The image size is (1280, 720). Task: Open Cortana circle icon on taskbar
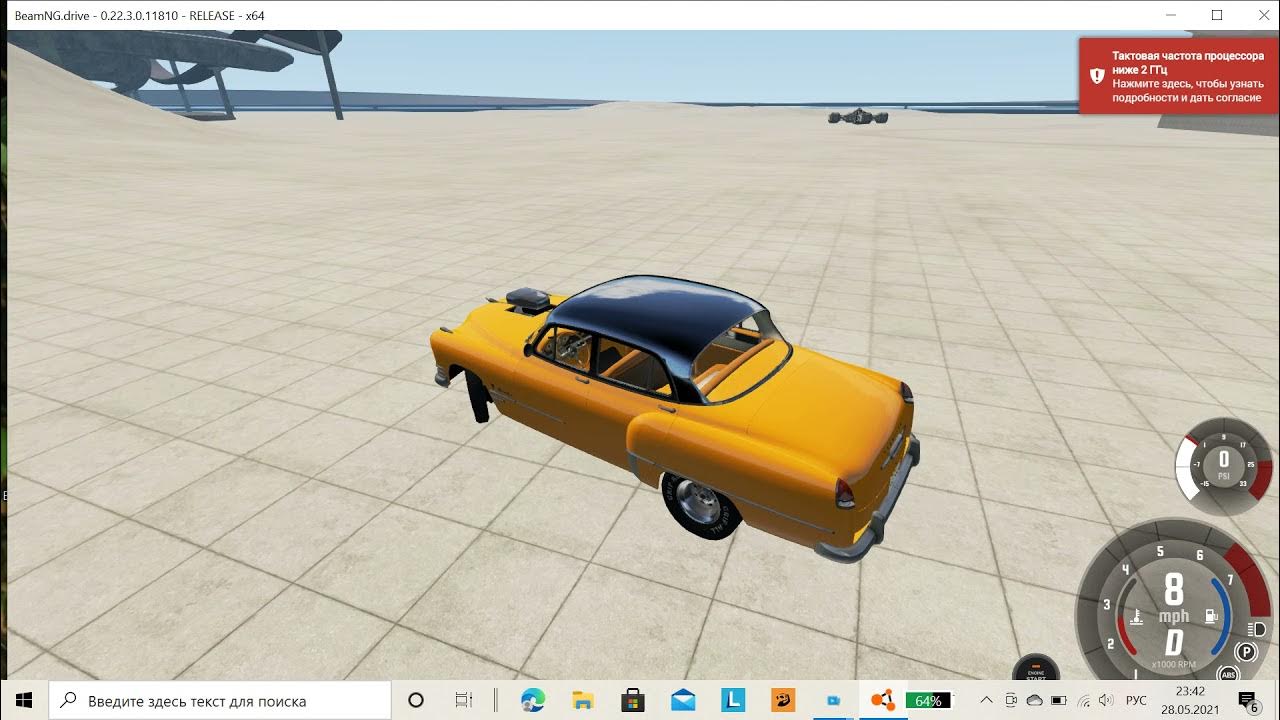coord(417,700)
